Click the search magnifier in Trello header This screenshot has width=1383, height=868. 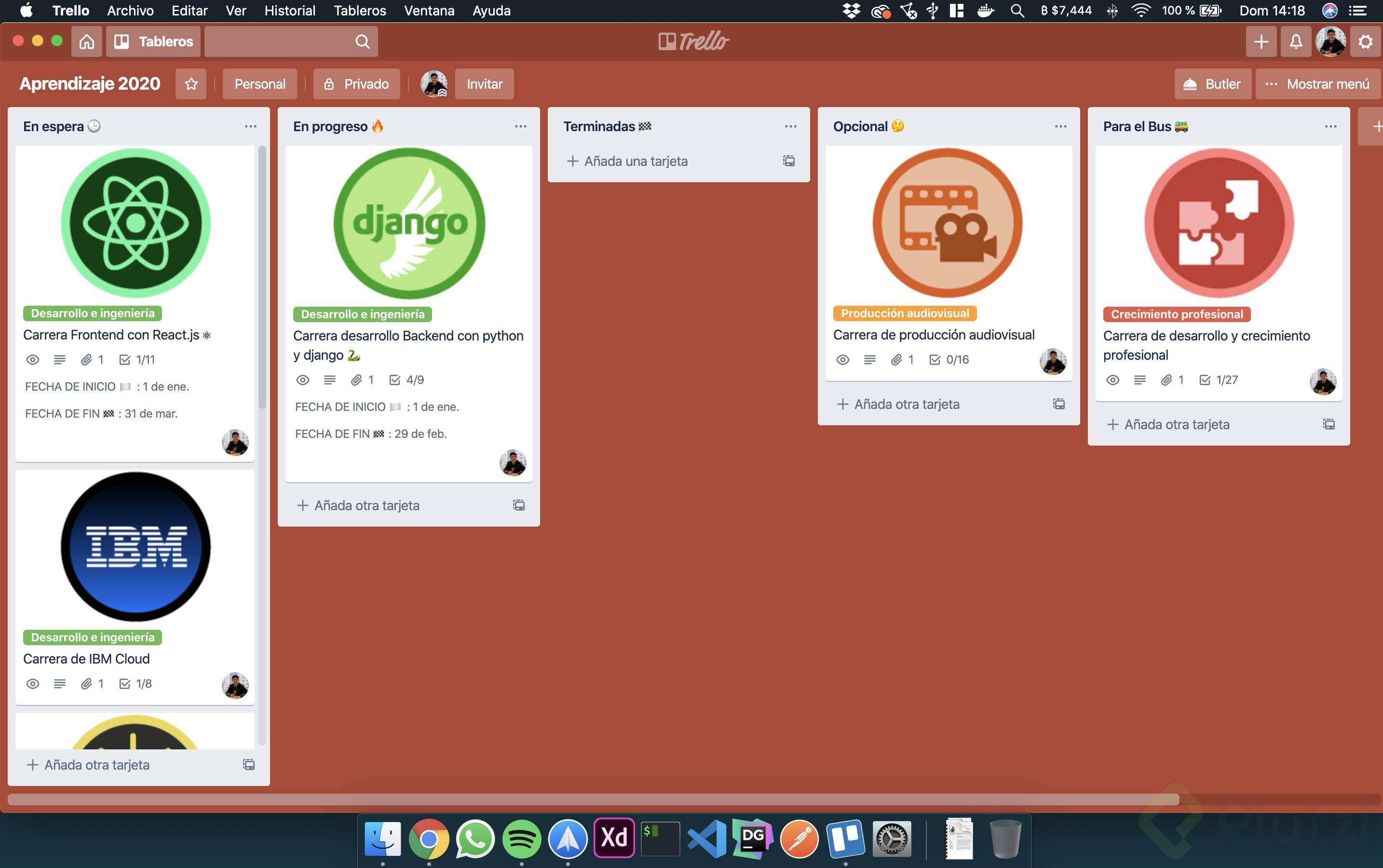[x=362, y=41]
